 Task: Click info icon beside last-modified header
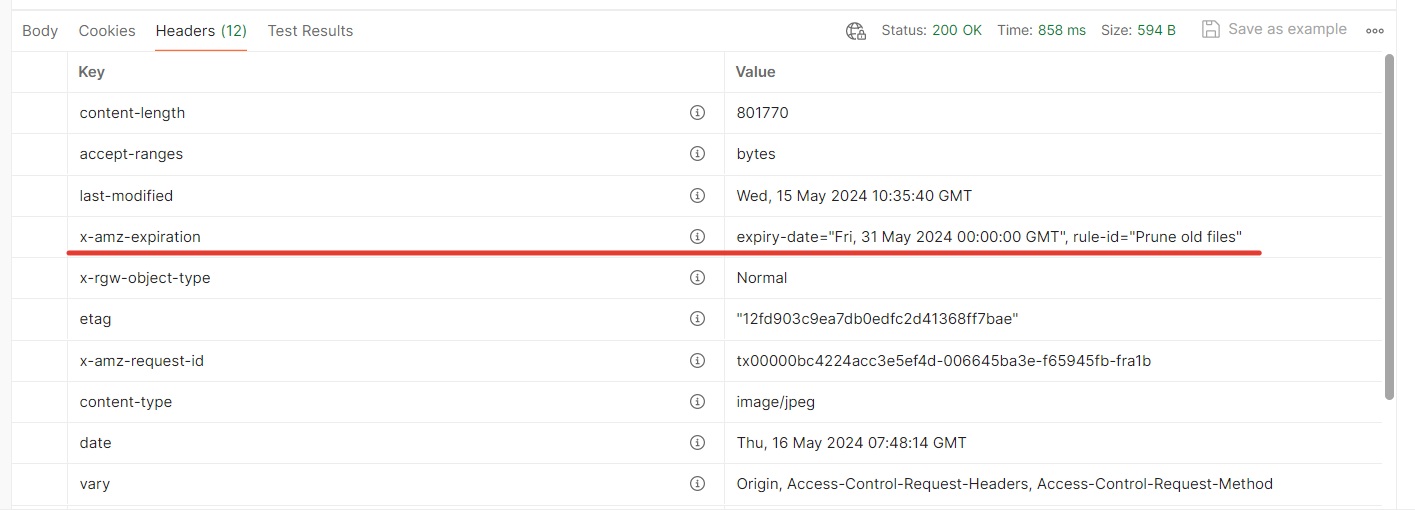pos(697,196)
